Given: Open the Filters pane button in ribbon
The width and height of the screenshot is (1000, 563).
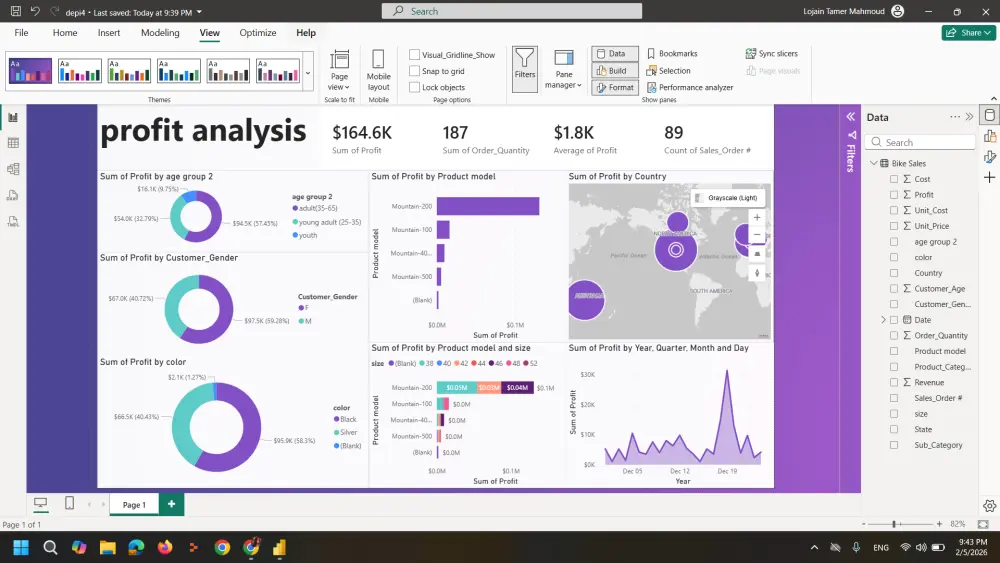Looking at the screenshot, I should [525, 69].
